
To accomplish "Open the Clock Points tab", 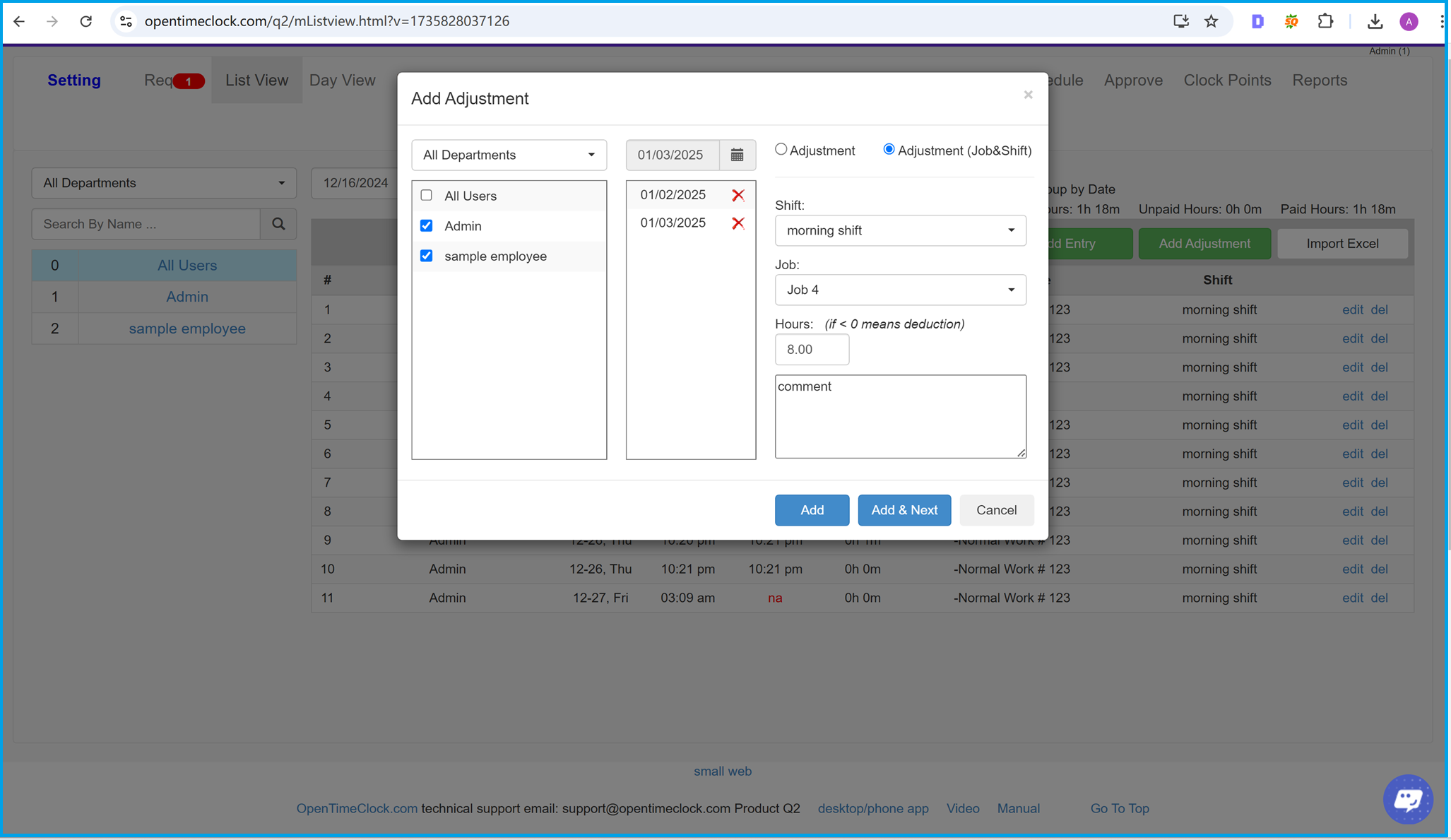I will point(1227,80).
